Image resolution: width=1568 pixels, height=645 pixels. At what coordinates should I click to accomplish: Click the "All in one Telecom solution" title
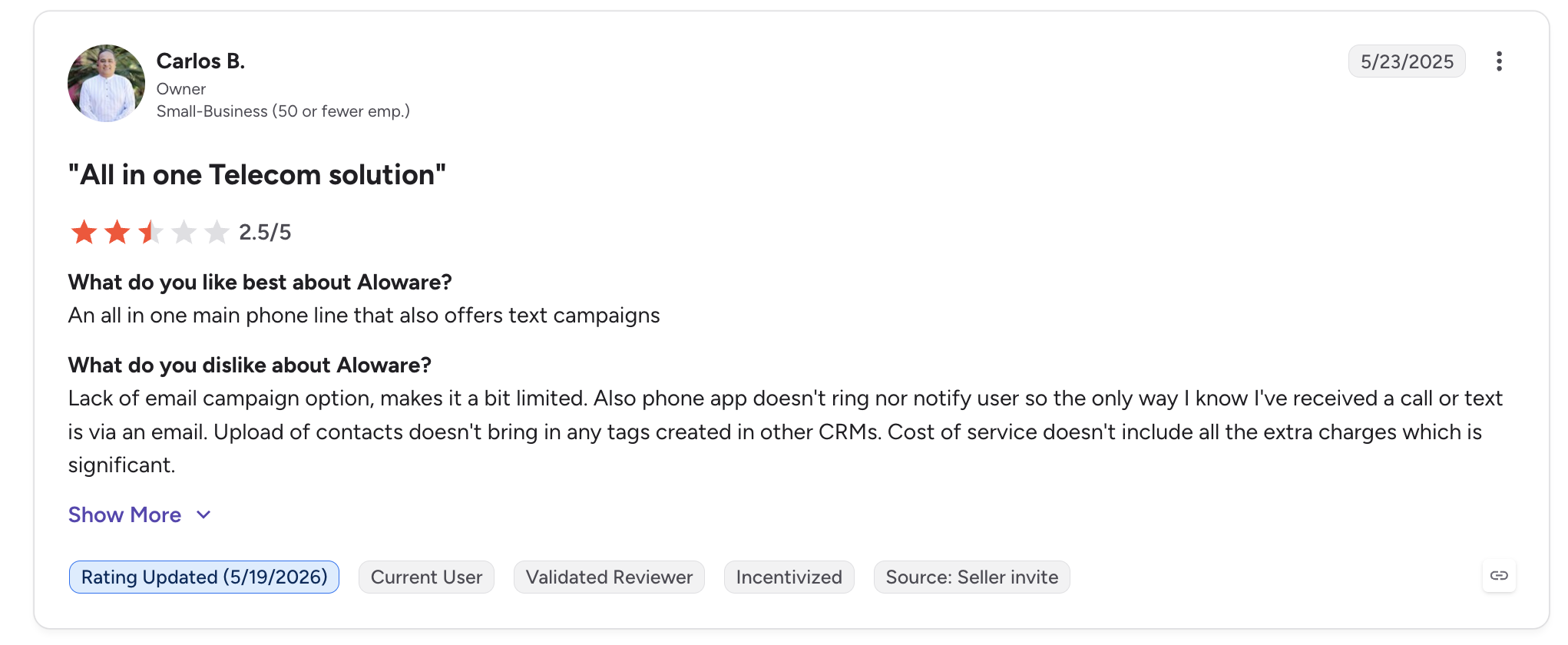pyautogui.click(x=257, y=175)
